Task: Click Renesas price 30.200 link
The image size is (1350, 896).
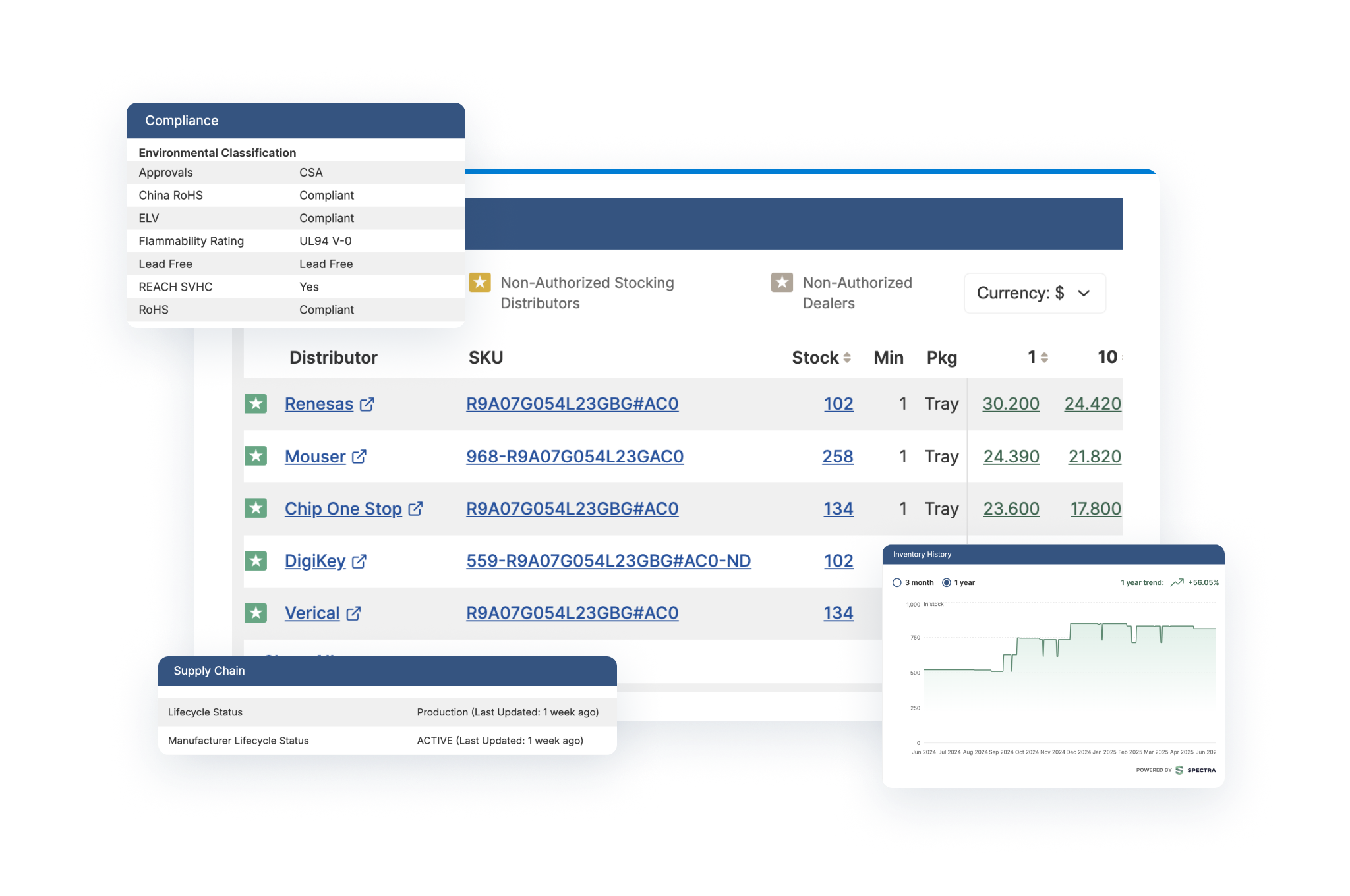Action: [x=1011, y=404]
